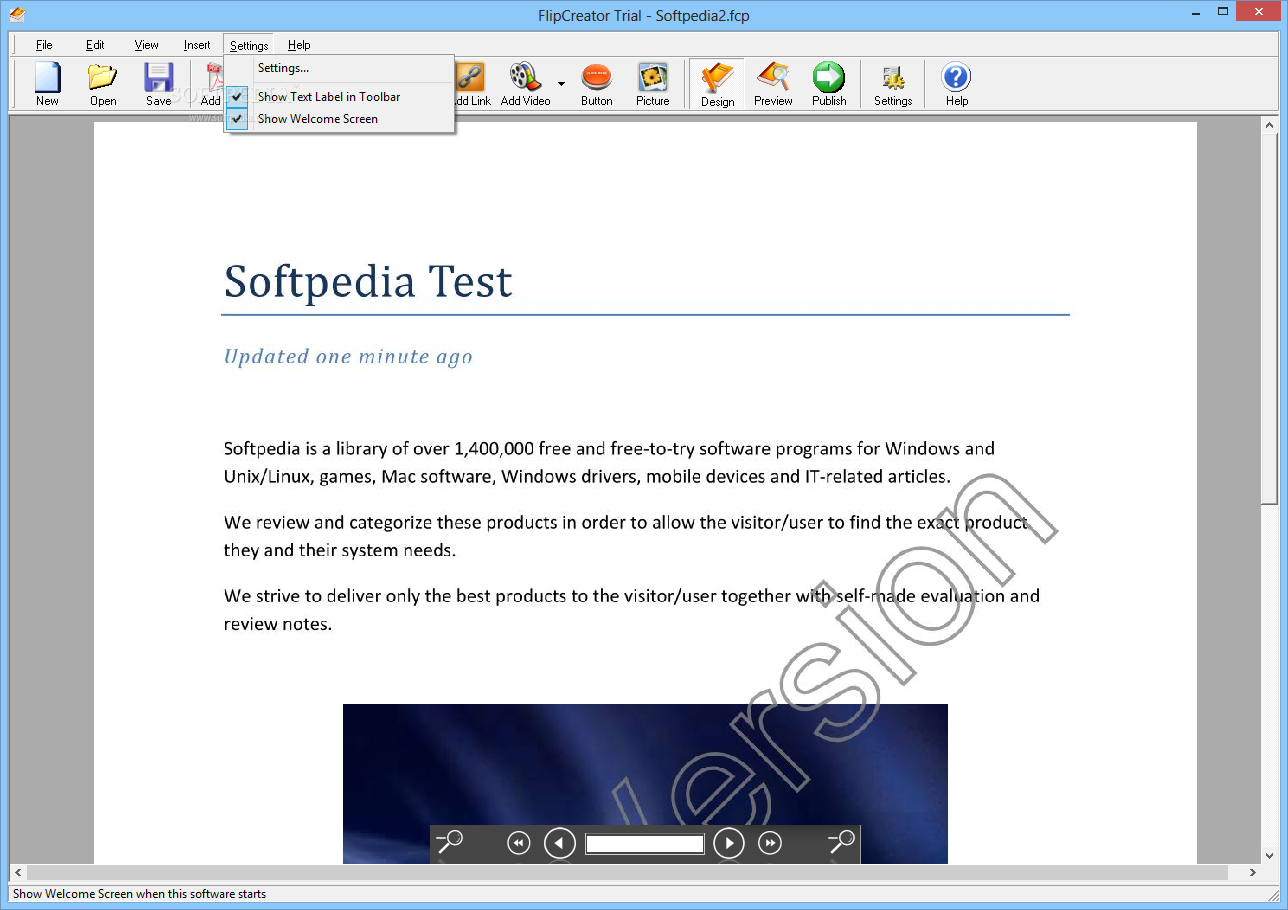The width and height of the screenshot is (1288, 910).
Task: Click the vertical scrollbar down arrow
Action: point(1270,855)
